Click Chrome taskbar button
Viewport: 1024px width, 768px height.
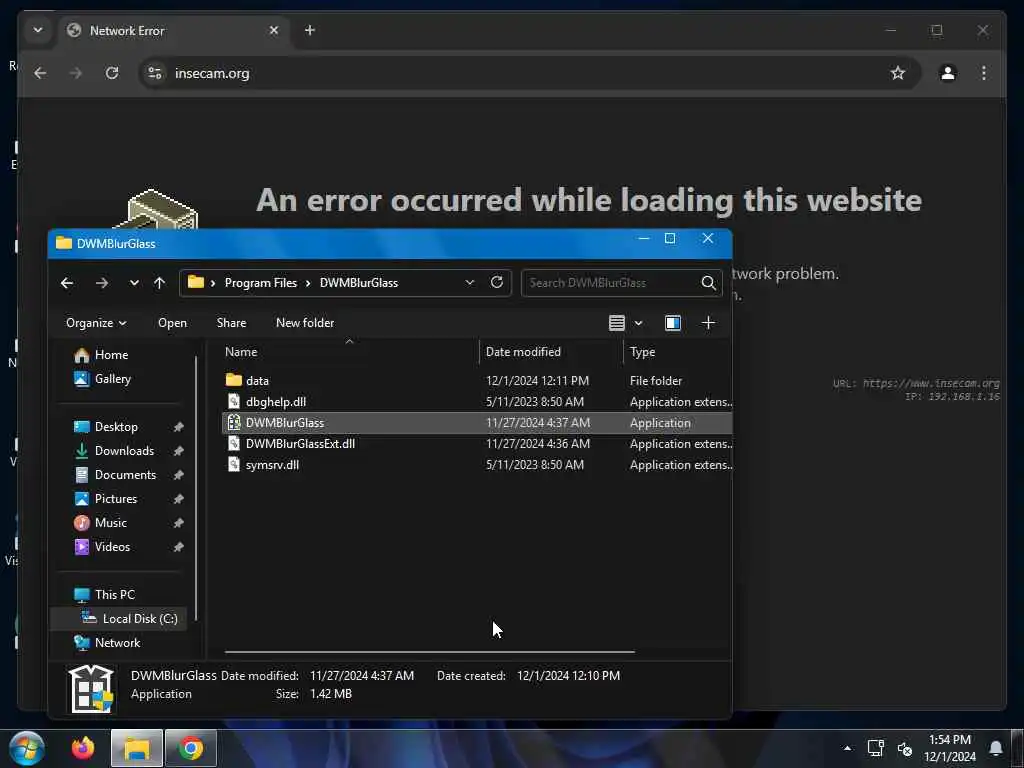[x=191, y=748]
